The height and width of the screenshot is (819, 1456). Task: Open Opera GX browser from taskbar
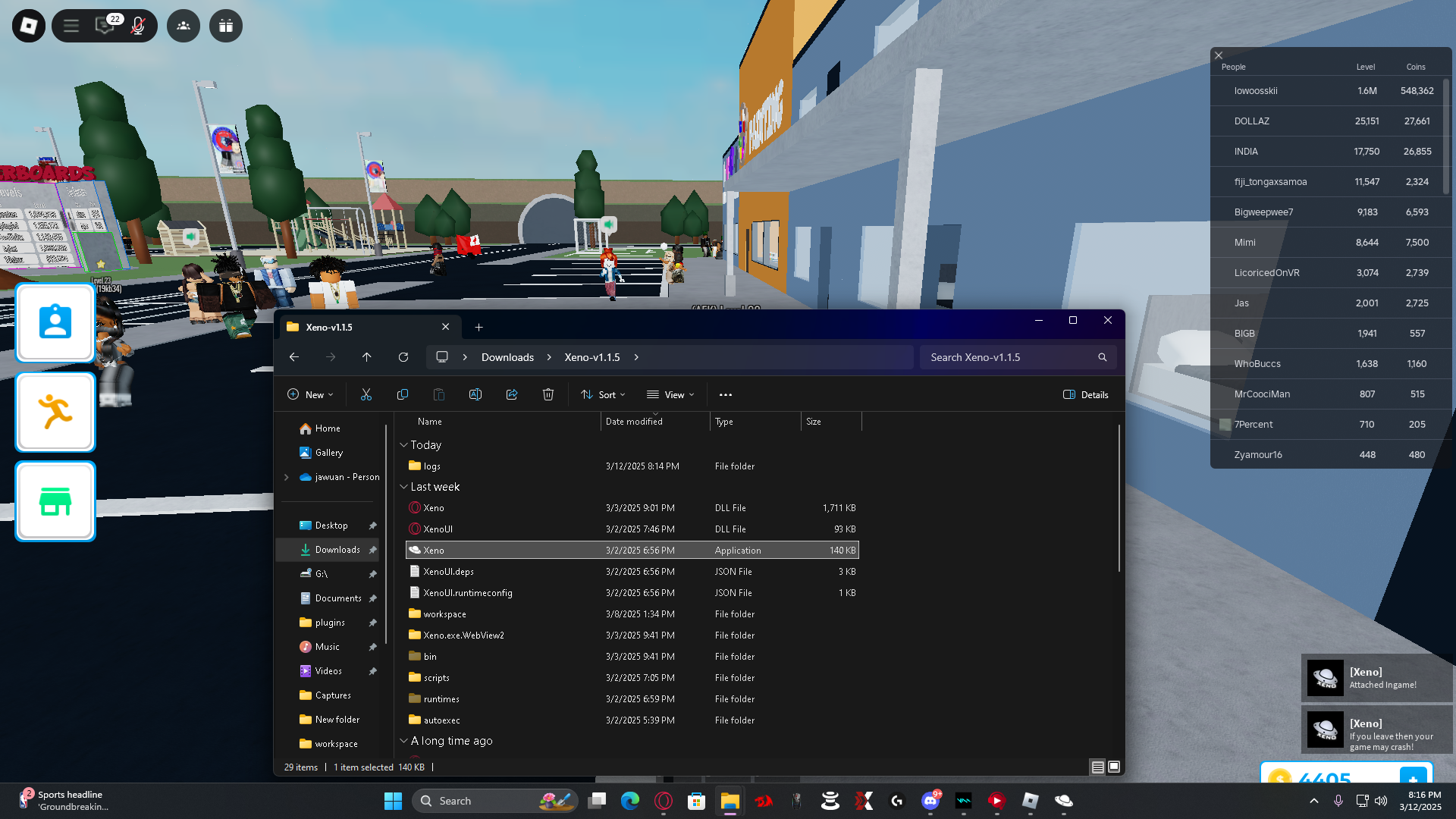click(x=664, y=801)
